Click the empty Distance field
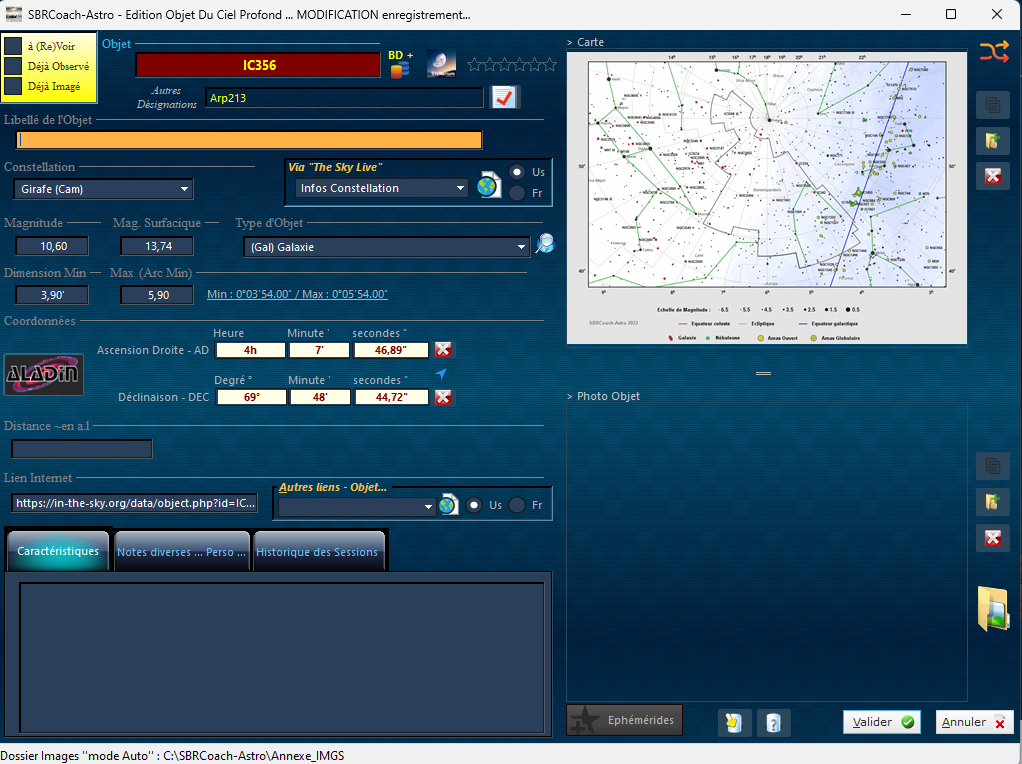1022x764 pixels. [x=82, y=449]
